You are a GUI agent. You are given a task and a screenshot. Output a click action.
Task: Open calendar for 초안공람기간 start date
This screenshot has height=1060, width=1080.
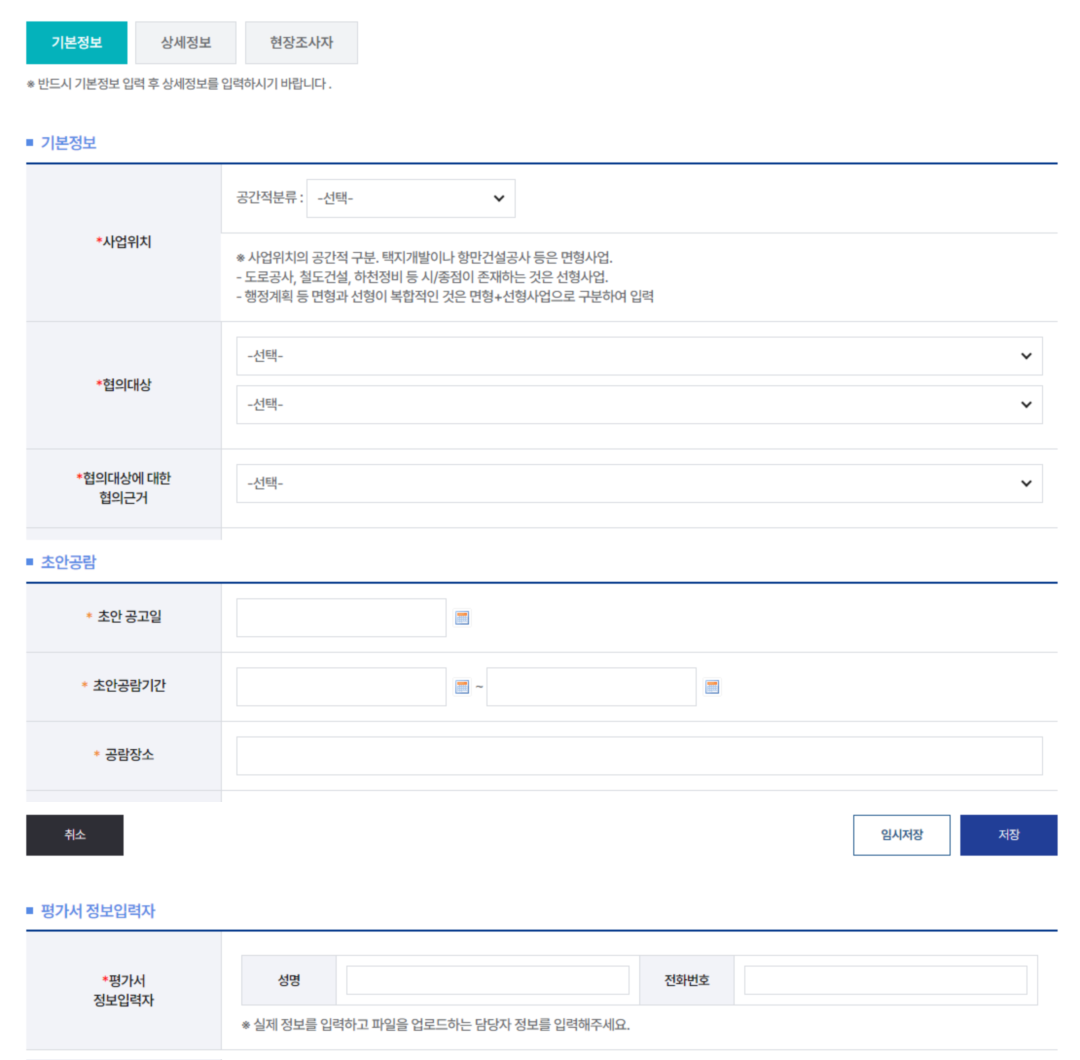tap(462, 687)
